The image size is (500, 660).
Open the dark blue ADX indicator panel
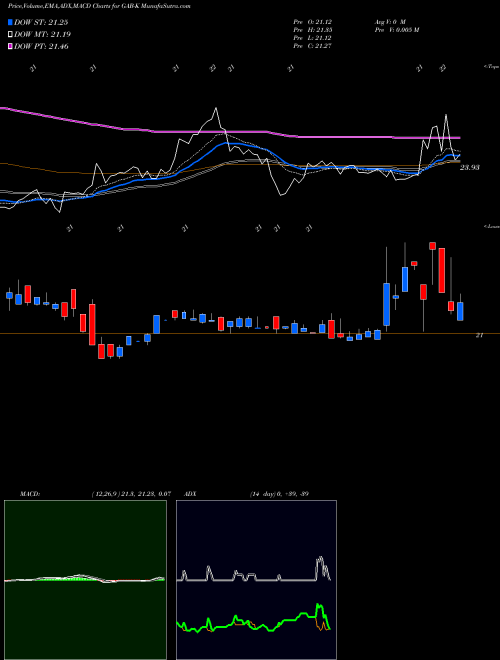tap(256, 580)
